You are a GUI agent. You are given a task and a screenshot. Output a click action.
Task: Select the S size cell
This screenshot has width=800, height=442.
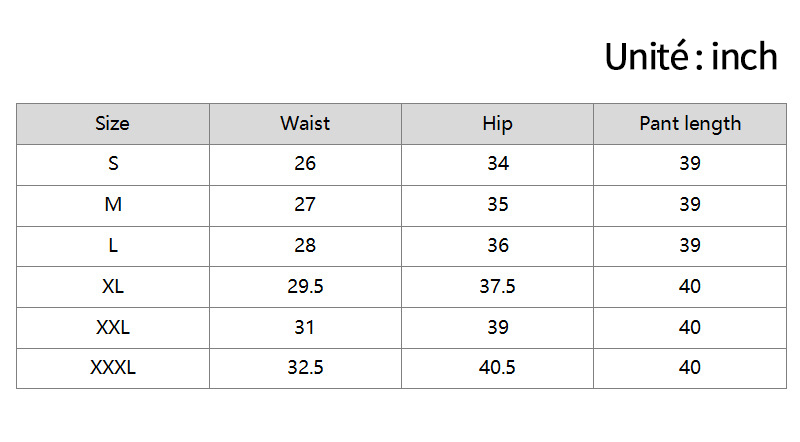(x=113, y=165)
